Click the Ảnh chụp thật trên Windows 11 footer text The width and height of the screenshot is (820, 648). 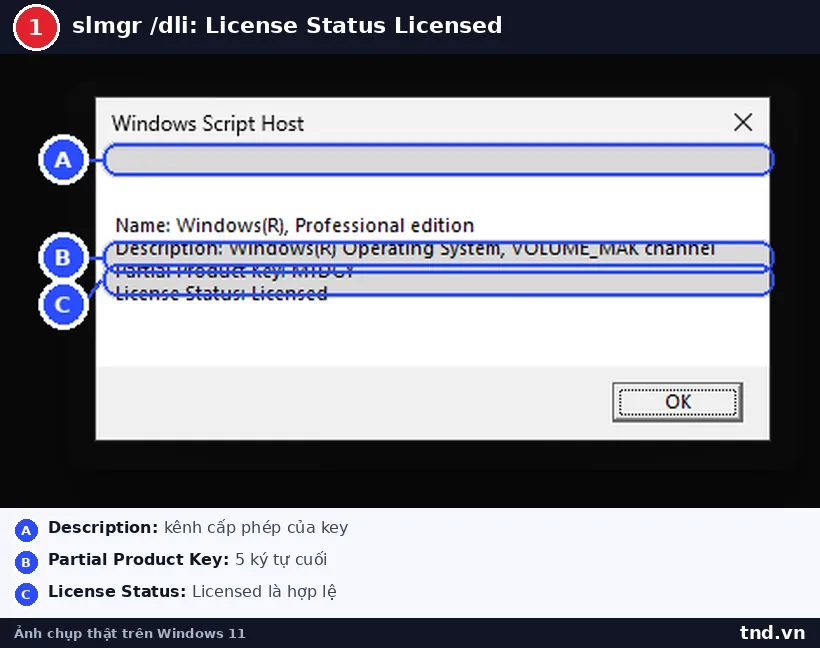(x=130, y=633)
